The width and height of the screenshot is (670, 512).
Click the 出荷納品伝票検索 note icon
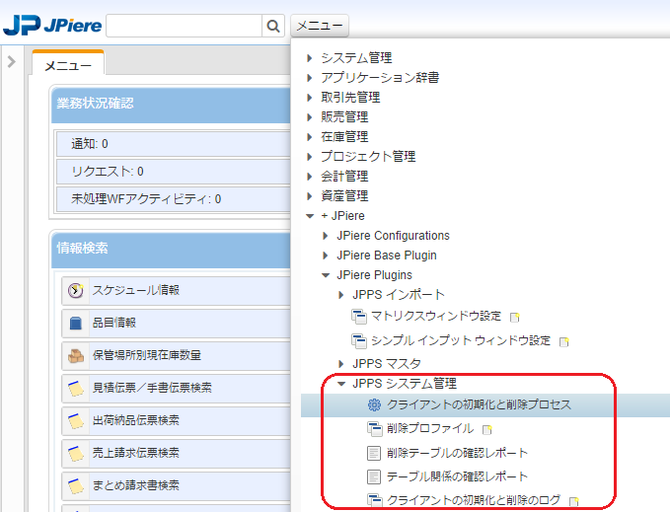click(x=76, y=421)
